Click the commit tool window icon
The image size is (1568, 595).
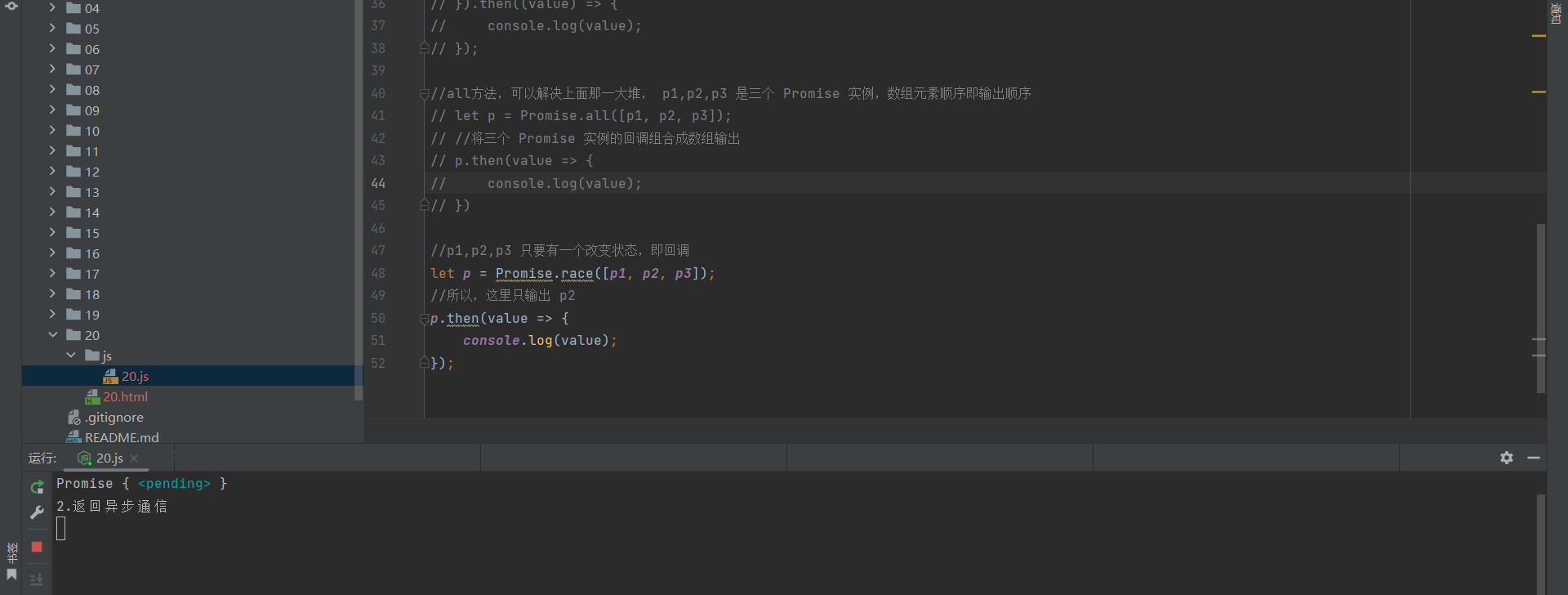[11, 6]
